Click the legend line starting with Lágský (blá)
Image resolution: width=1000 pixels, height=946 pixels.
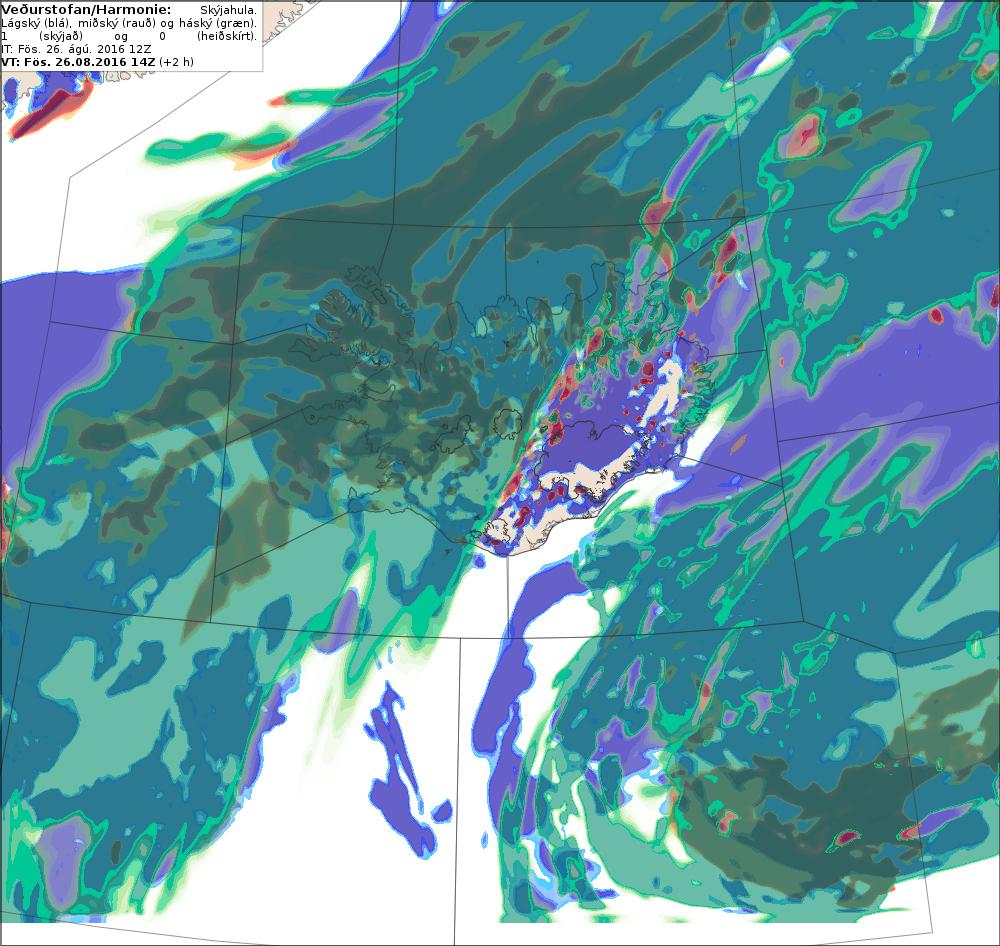pyautogui.click(x=129, y=24)
